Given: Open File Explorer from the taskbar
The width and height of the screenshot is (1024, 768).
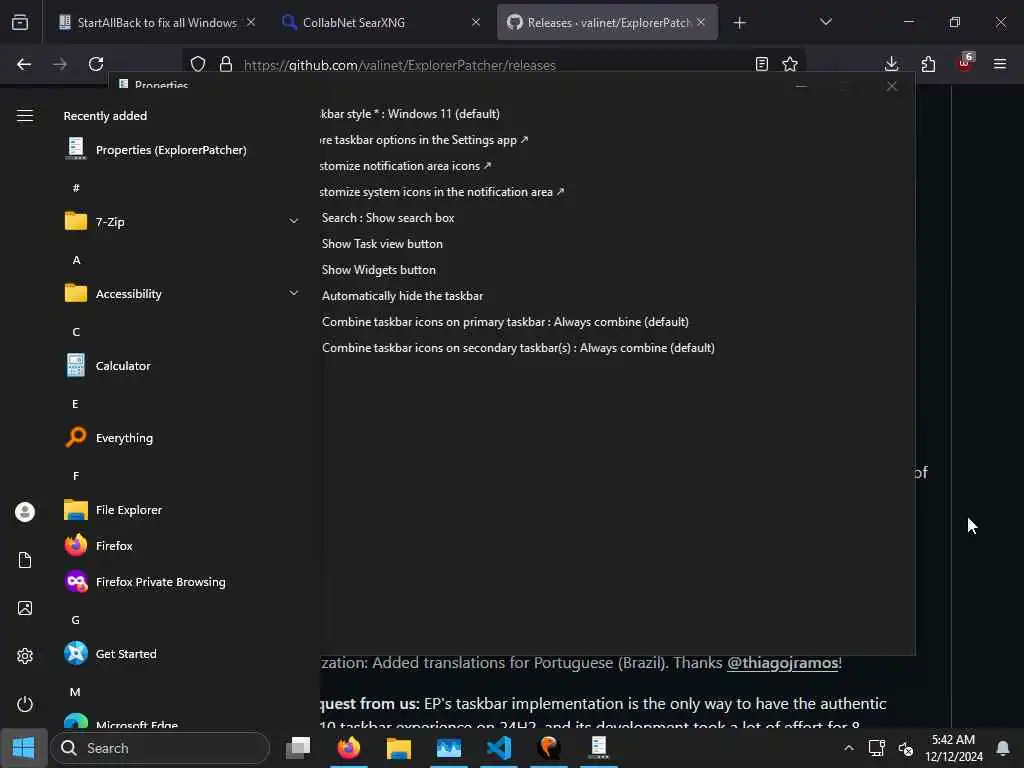Looking at the screenshot, I should point(398,748).
